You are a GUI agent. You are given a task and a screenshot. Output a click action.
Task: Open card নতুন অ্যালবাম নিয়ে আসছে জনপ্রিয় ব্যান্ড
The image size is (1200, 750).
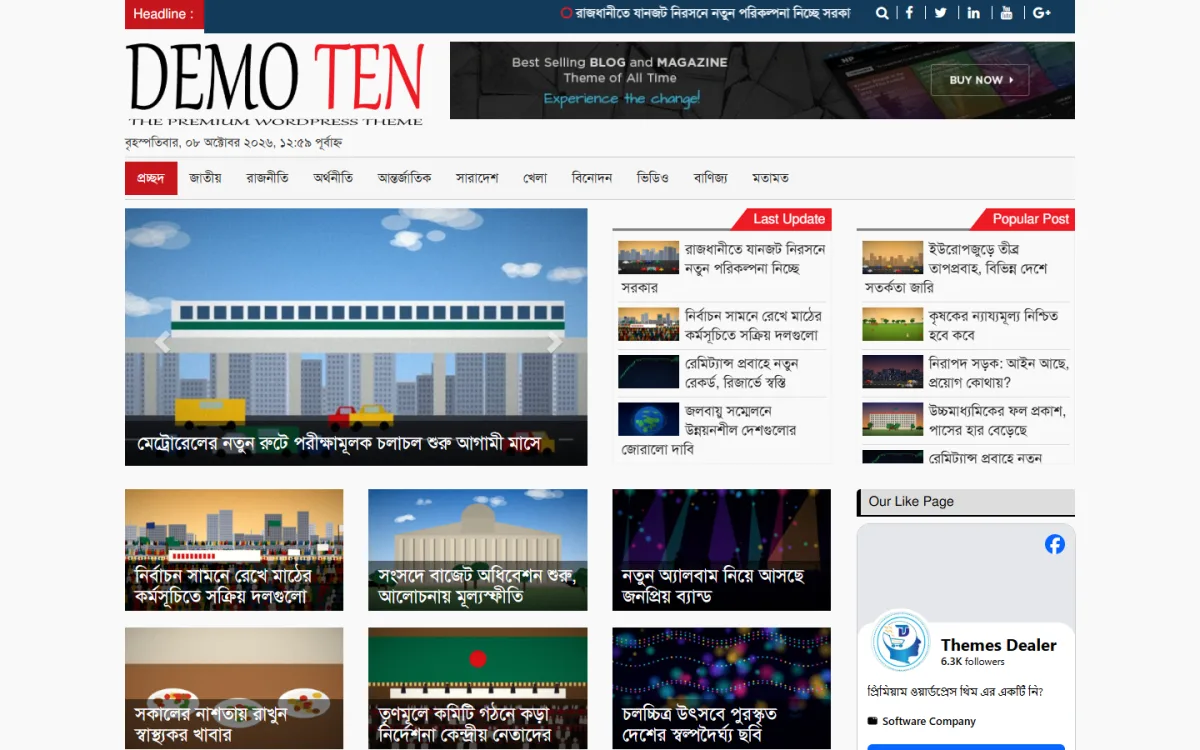pos(721,550)
